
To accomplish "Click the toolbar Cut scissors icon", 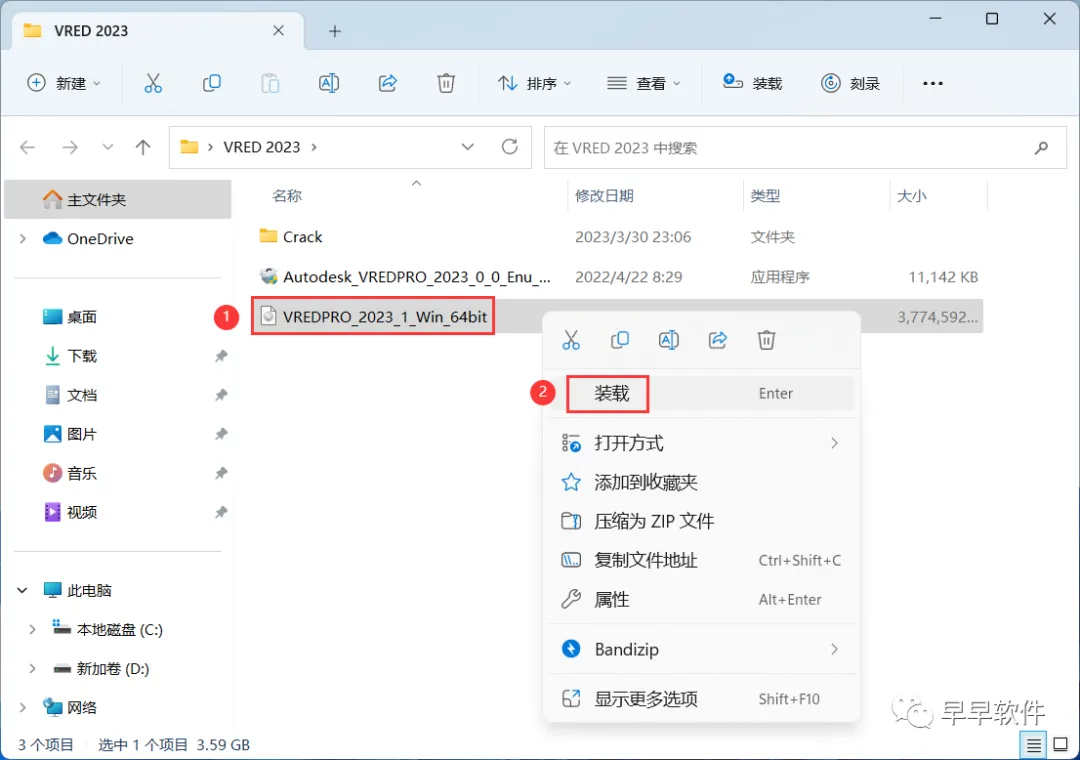I will tap(153, 83).
